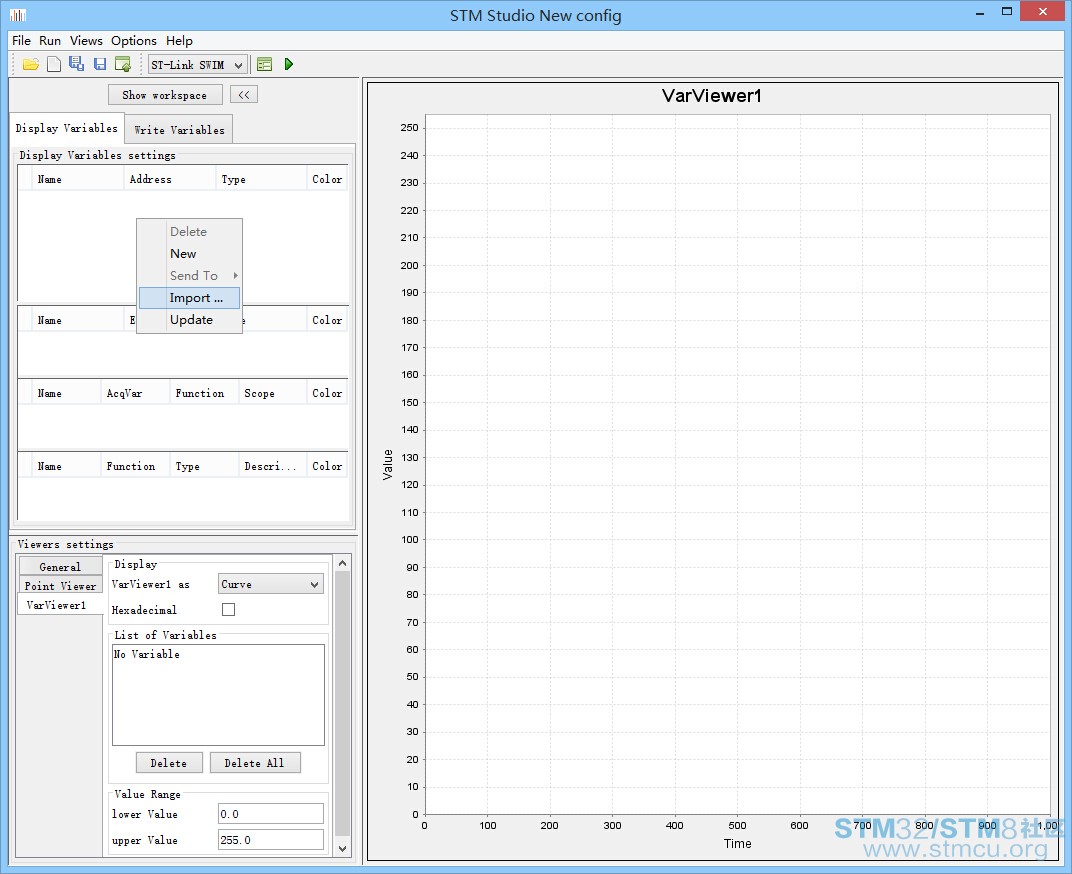Click the Delete All button
The height and width of the screenshot is (874, 1072).
coord(254,763)
